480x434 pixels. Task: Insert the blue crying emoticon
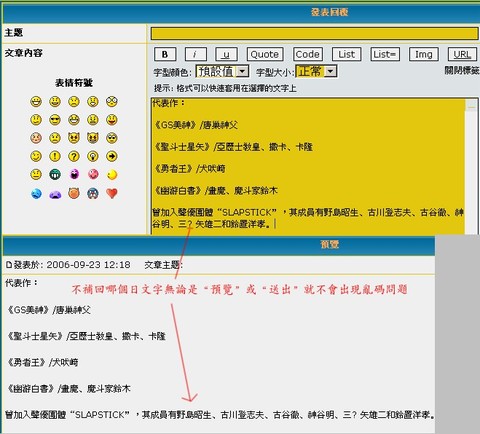tap(36, 193)
